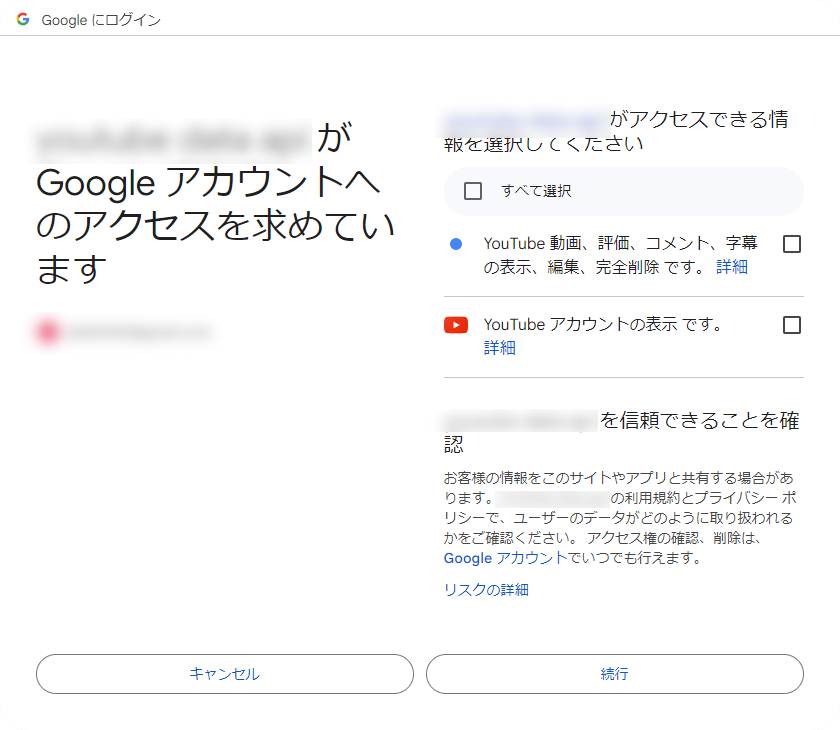Click the Google logo in header

pos(22,19)
